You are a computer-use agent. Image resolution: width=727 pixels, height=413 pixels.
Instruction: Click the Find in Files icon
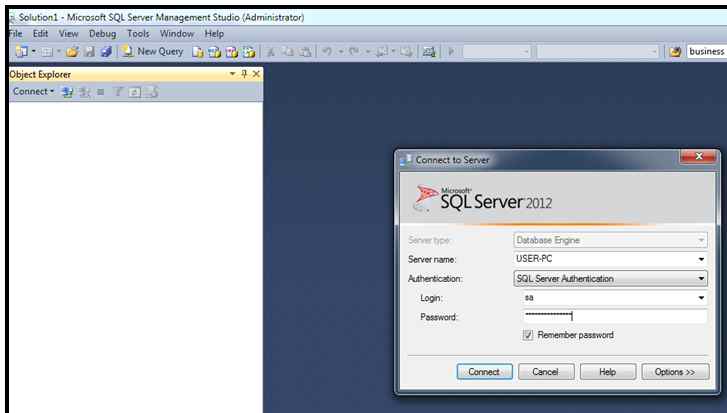pos(675,52)
